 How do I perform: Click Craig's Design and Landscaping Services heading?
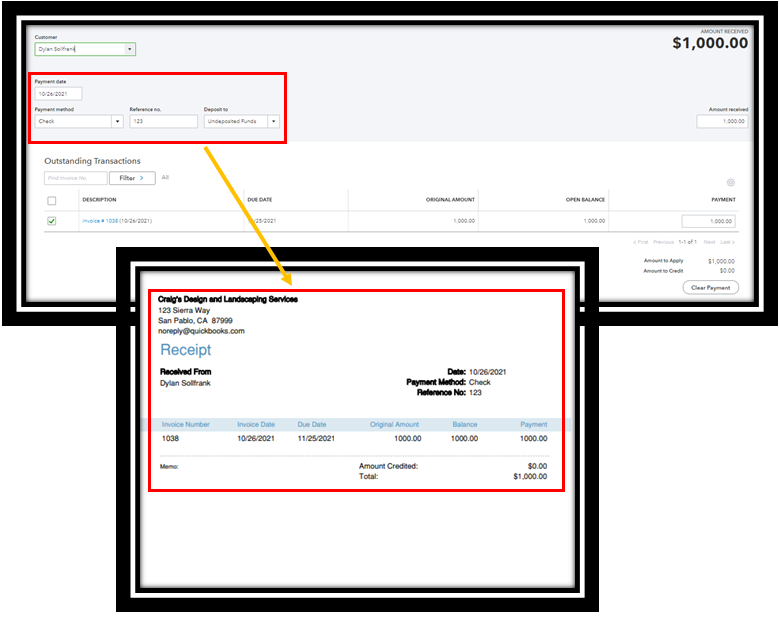pyautogui.click(x=228, y=299)
